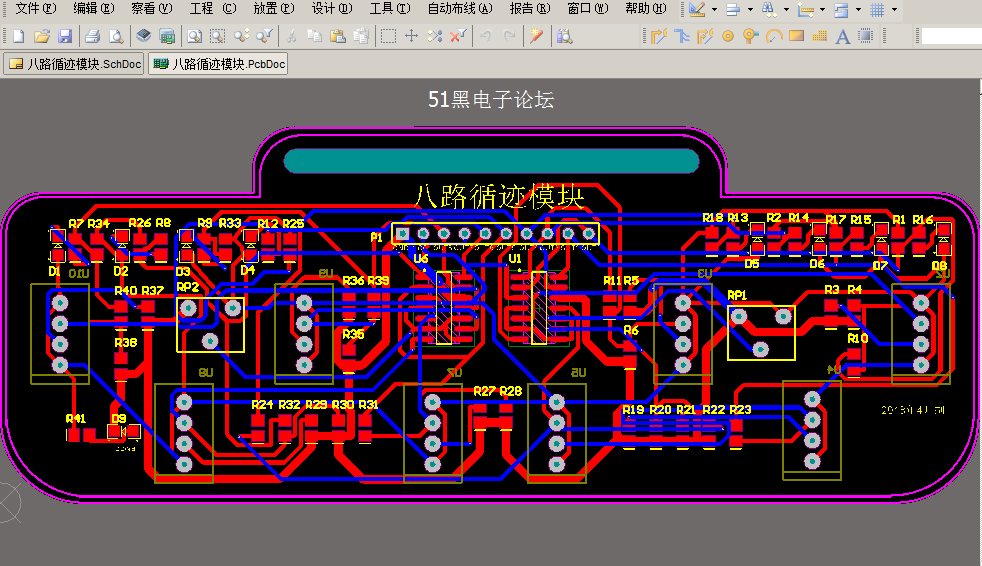Save the document with floppy icon
982x566 pixels.
coord(65,36)
